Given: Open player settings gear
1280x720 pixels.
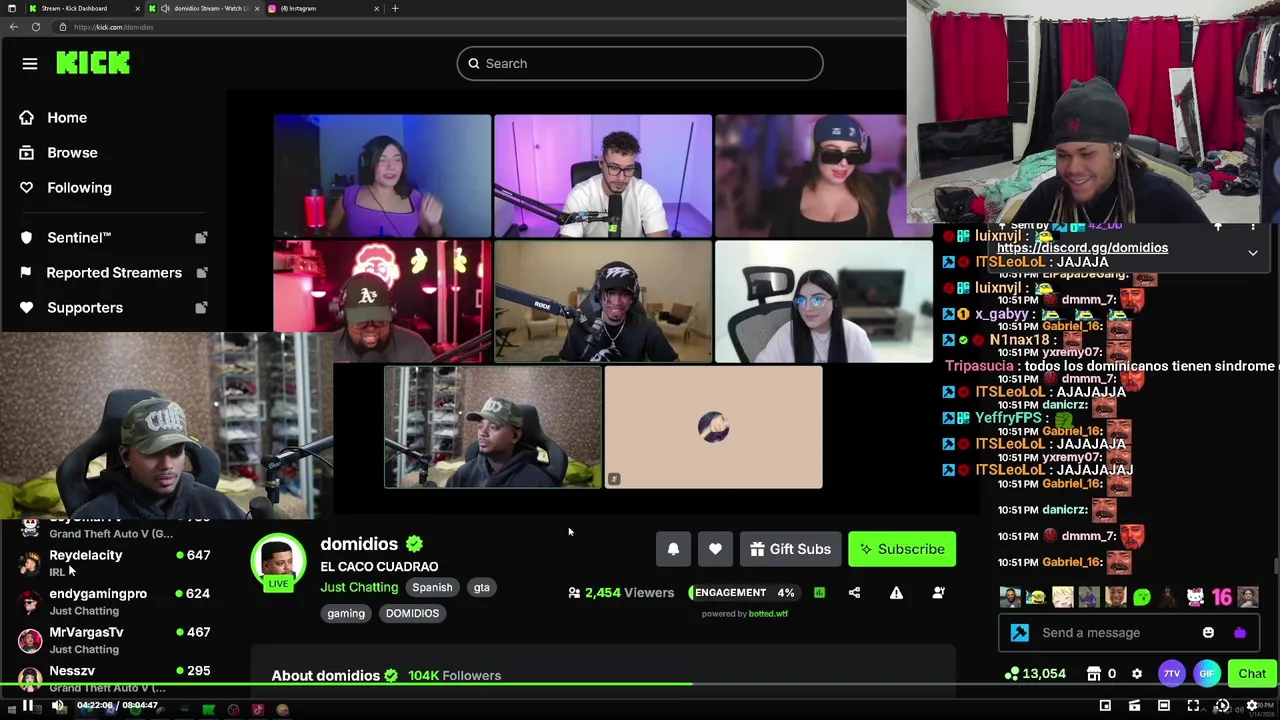Looking at the screenshot, I should pyautogui.click(x=1252, y=706).
